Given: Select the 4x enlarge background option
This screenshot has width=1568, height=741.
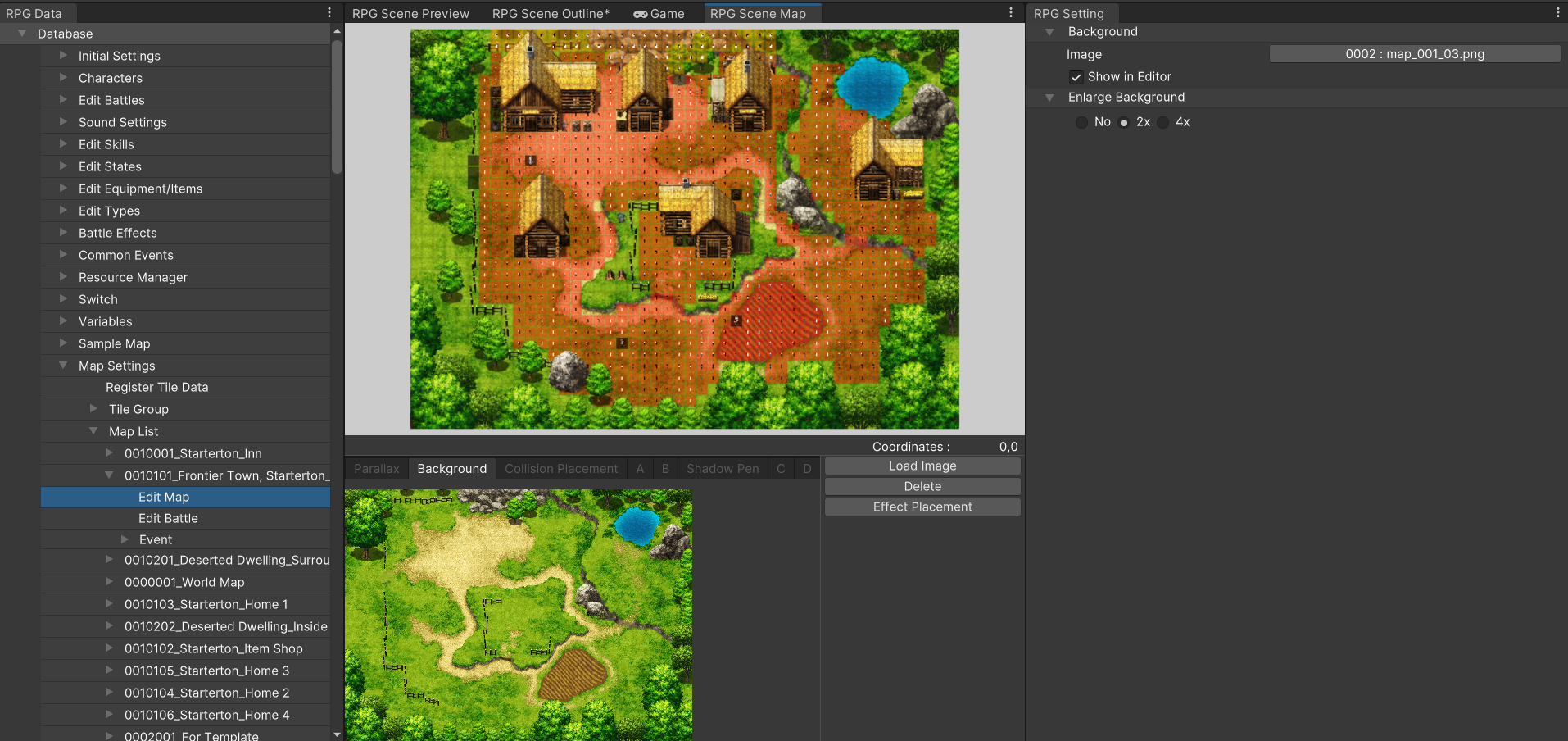Looking at the screenshot, I should tap(1163, 122).
